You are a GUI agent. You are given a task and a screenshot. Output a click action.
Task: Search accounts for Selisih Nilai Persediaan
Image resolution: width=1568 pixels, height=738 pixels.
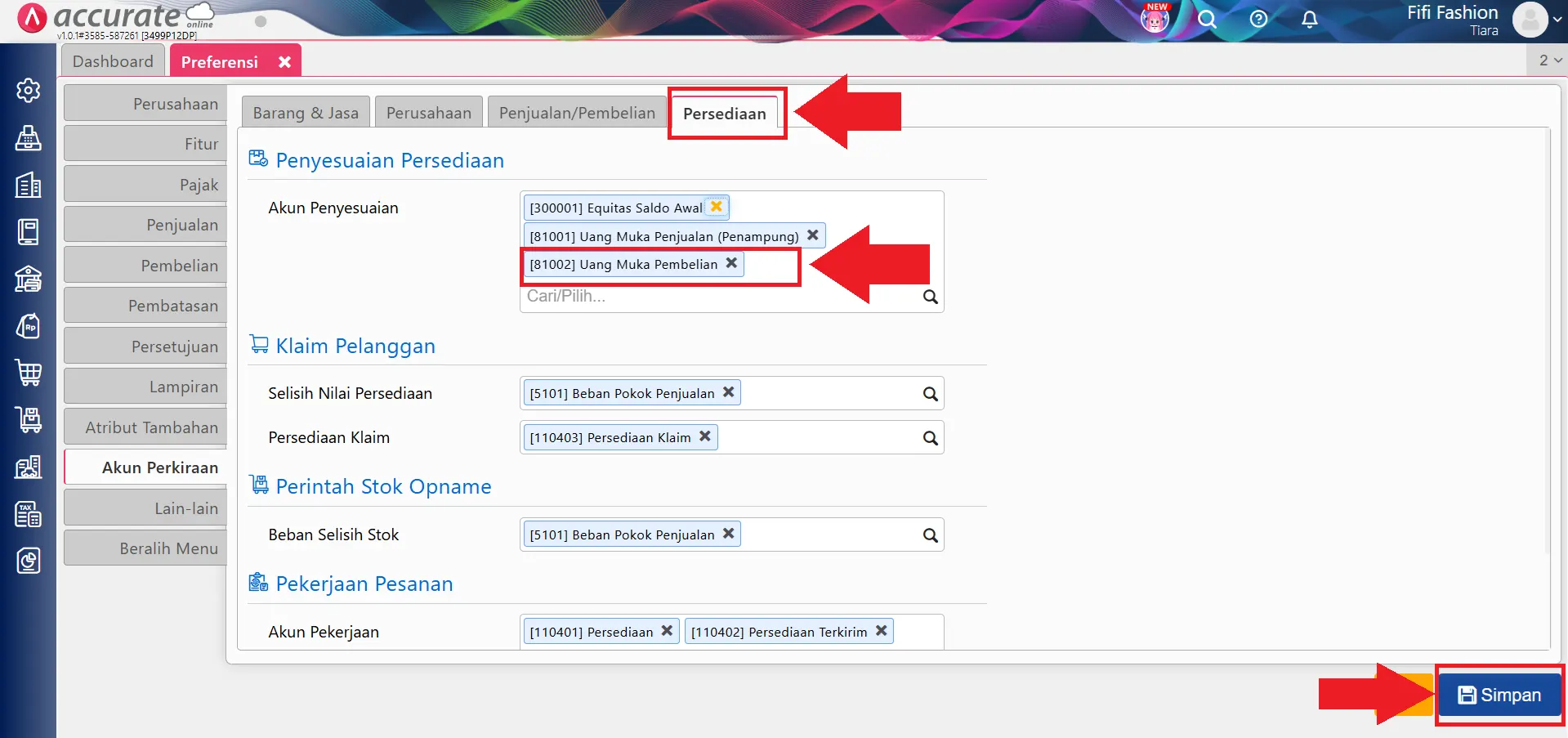pos(930,394)
